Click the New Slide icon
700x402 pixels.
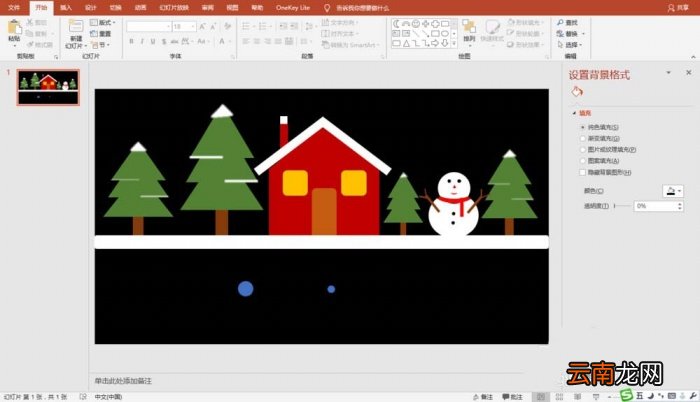[x=76, y=27]
